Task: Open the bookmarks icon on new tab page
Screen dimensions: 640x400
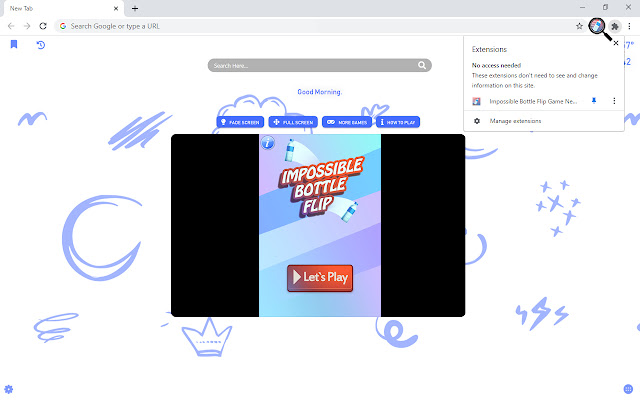Action: point(14,44)
